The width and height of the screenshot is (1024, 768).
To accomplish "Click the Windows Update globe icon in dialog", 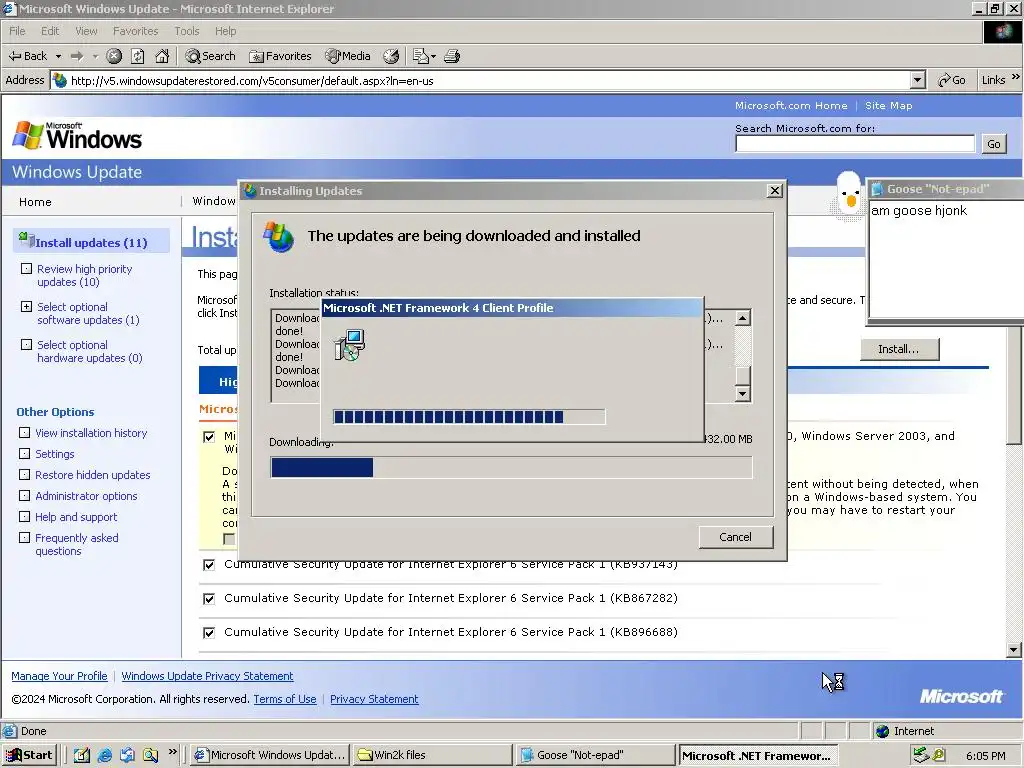I will click(x=279, y=236).
